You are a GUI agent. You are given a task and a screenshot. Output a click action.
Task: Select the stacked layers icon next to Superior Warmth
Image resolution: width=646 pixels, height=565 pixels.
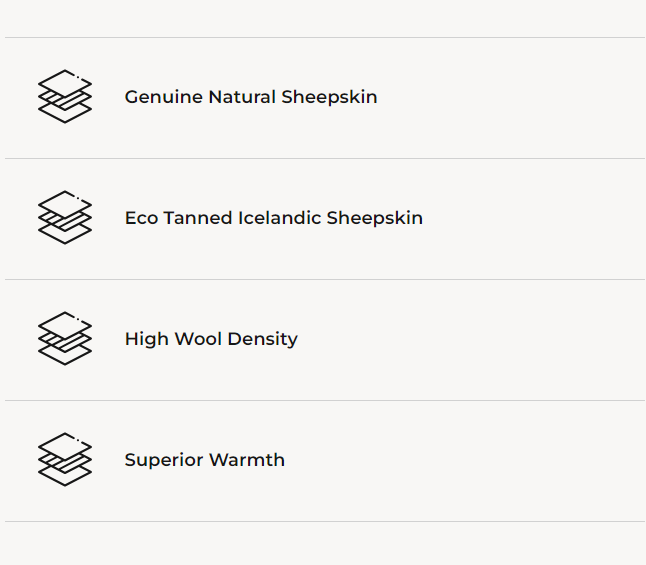tap(65, 460)
